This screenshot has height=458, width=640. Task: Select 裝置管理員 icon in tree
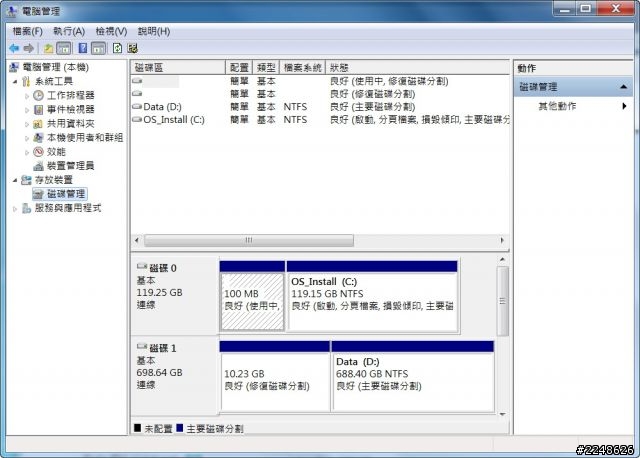point(38,166)
